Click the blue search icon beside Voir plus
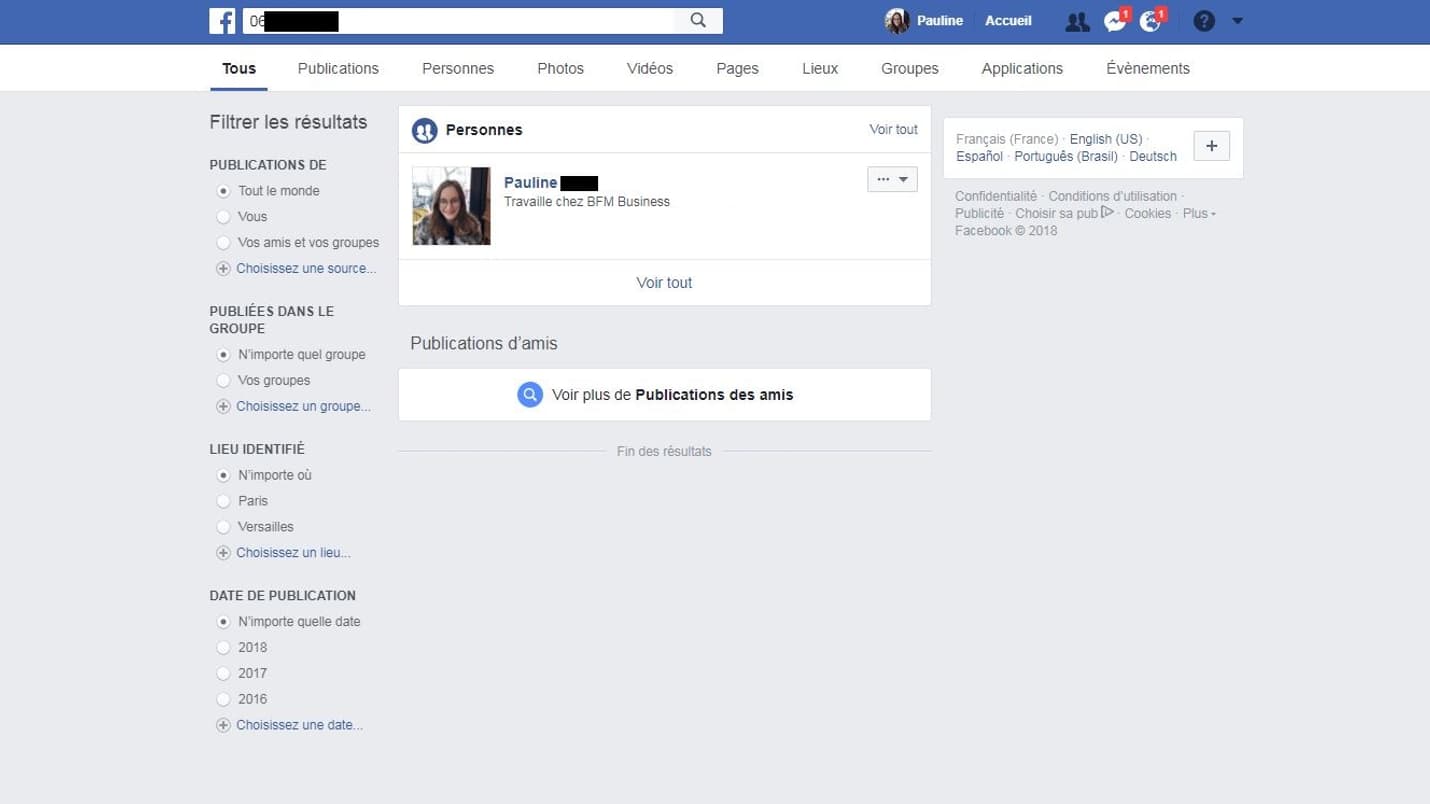Screen dimensions: 1430x804 click(530, 395)
